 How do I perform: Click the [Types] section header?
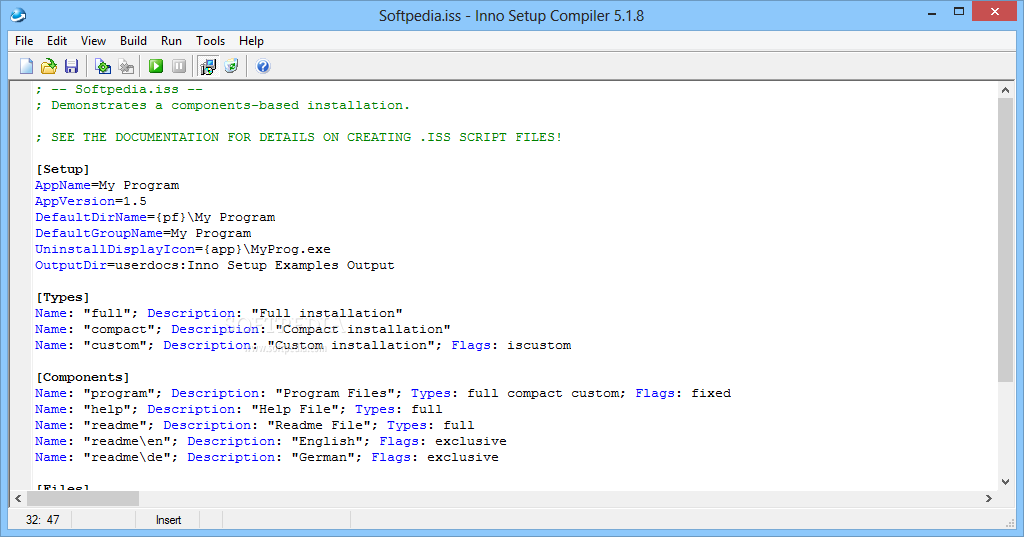(x=63, y=297)
